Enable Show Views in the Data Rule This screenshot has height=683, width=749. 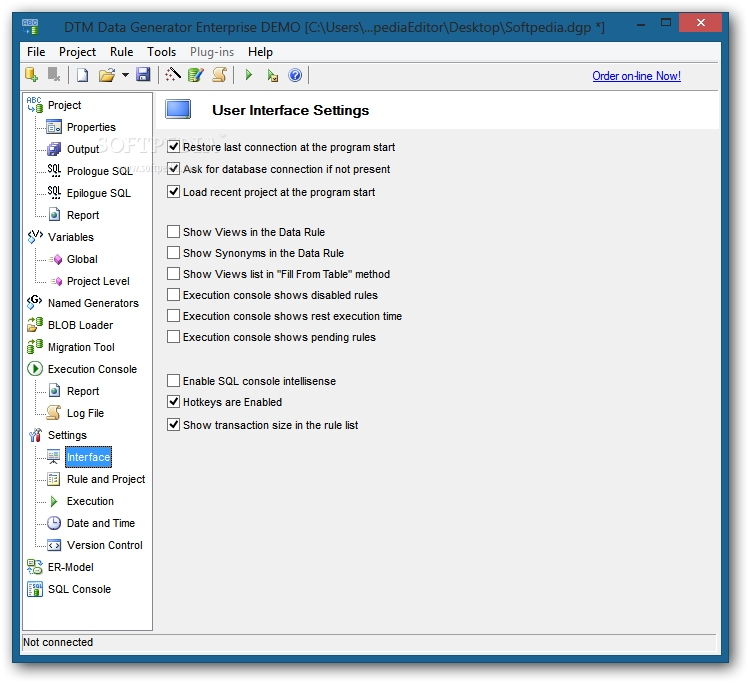[173, 232]
